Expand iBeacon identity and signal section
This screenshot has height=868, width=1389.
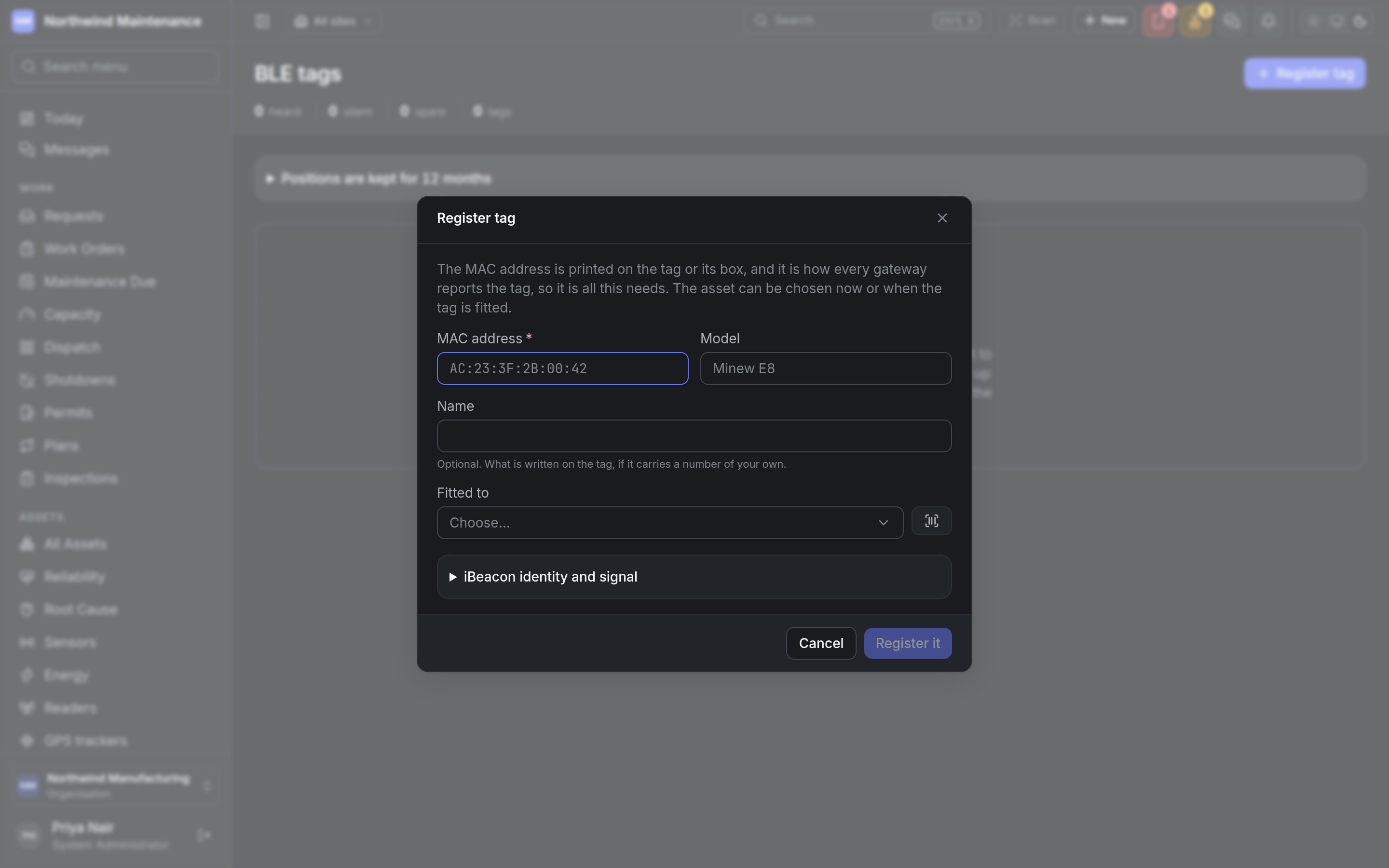(x=694, y=576)
